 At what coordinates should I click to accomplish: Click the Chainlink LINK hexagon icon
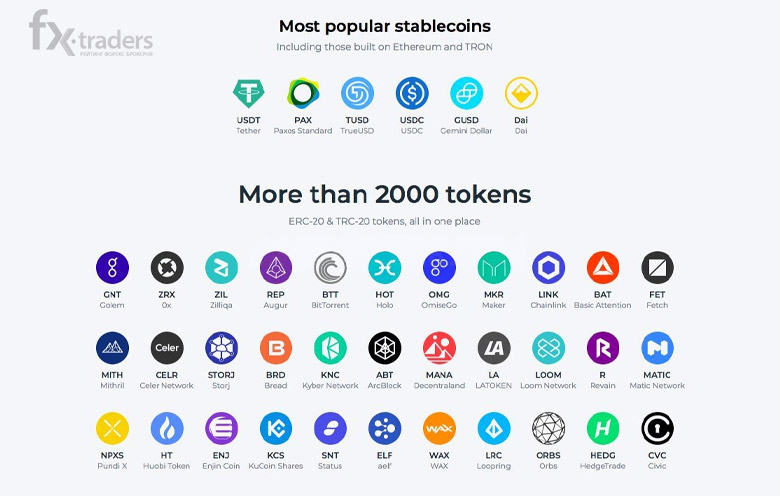click(x=548, y=268)
